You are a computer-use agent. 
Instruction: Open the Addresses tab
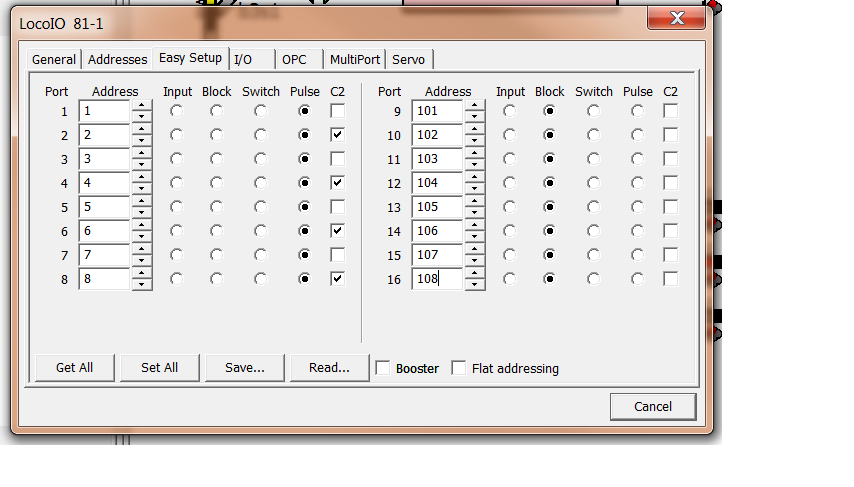point(117,59)
